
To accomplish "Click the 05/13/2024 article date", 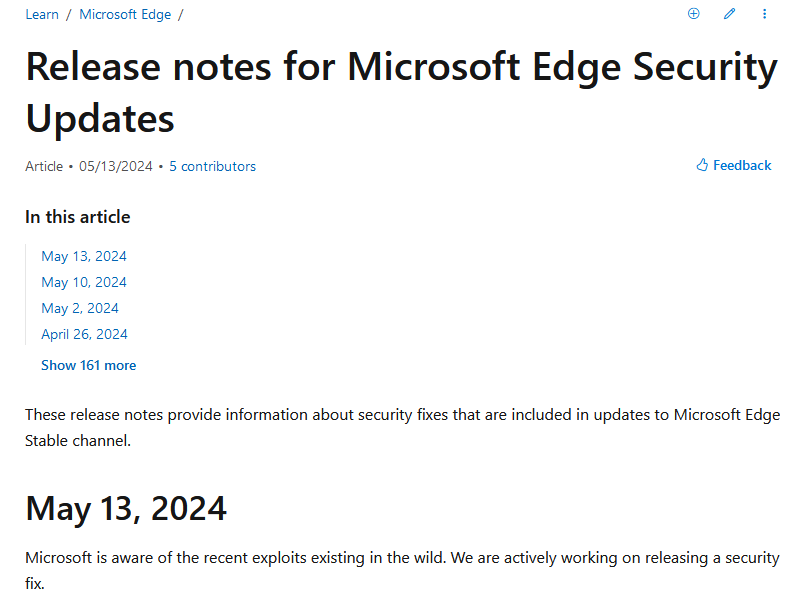I will pyautogui.click(x=116, y=166).
